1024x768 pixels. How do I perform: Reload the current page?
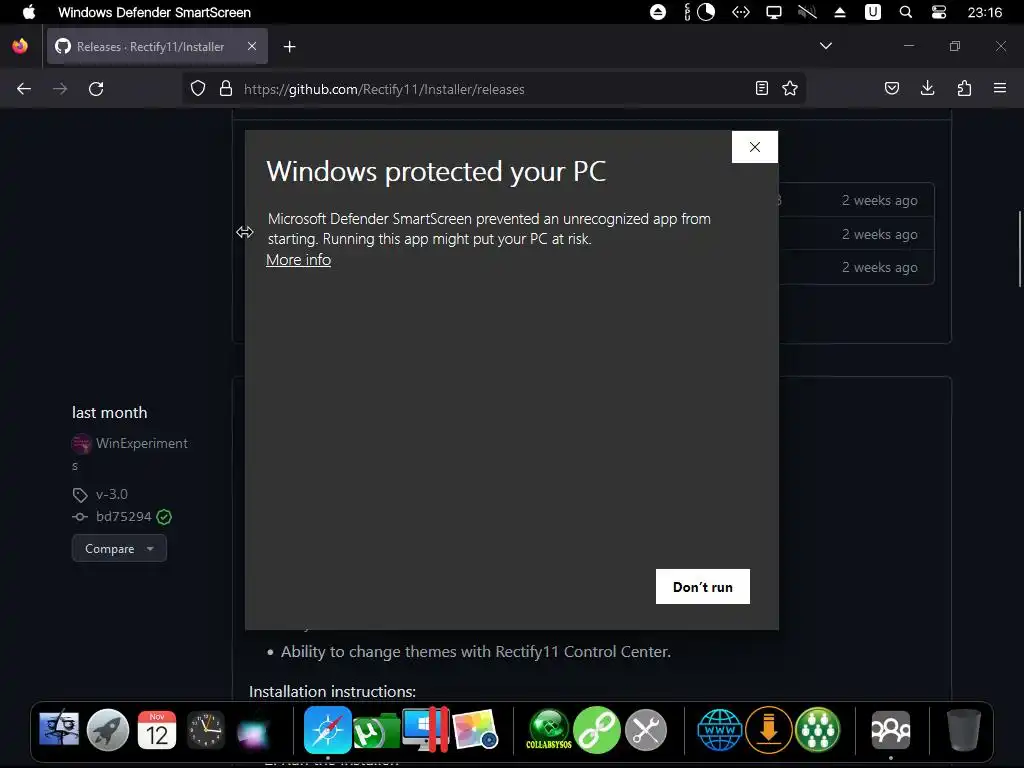[96, 89]
